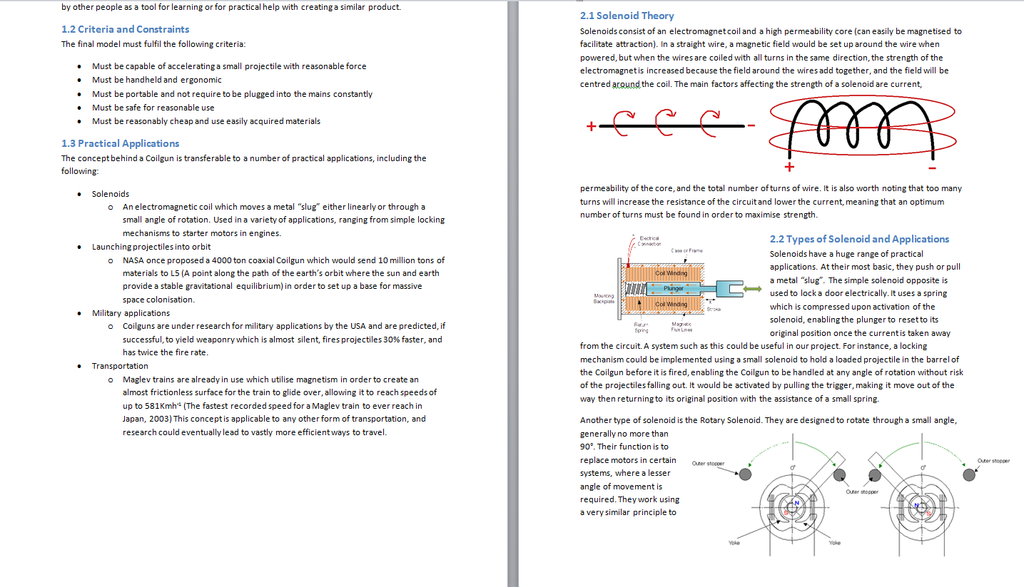
Task: Click the sentence "Coilguns are under research for military"
Action: pos(283,339)
